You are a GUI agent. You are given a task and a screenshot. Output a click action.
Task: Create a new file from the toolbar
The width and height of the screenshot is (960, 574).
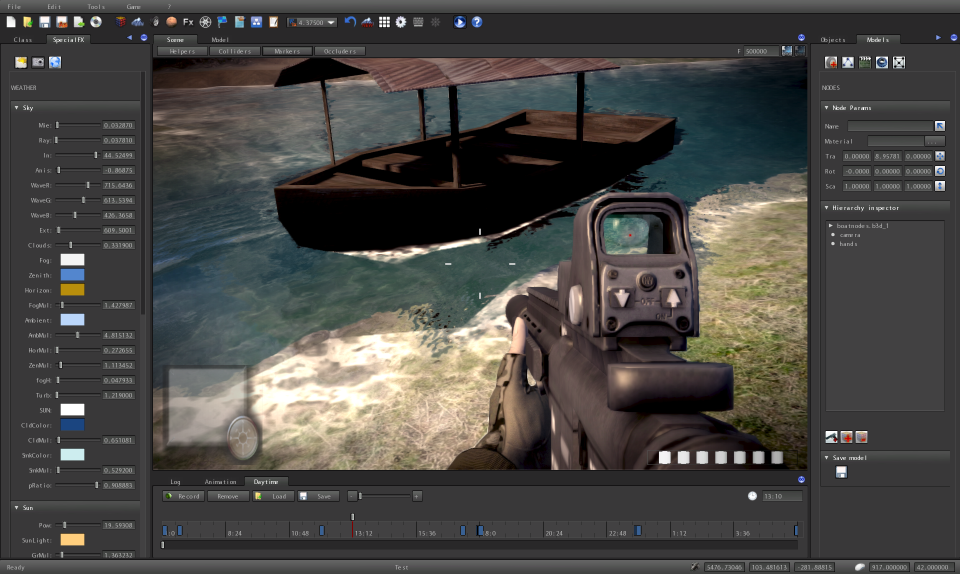click(11, 22)
